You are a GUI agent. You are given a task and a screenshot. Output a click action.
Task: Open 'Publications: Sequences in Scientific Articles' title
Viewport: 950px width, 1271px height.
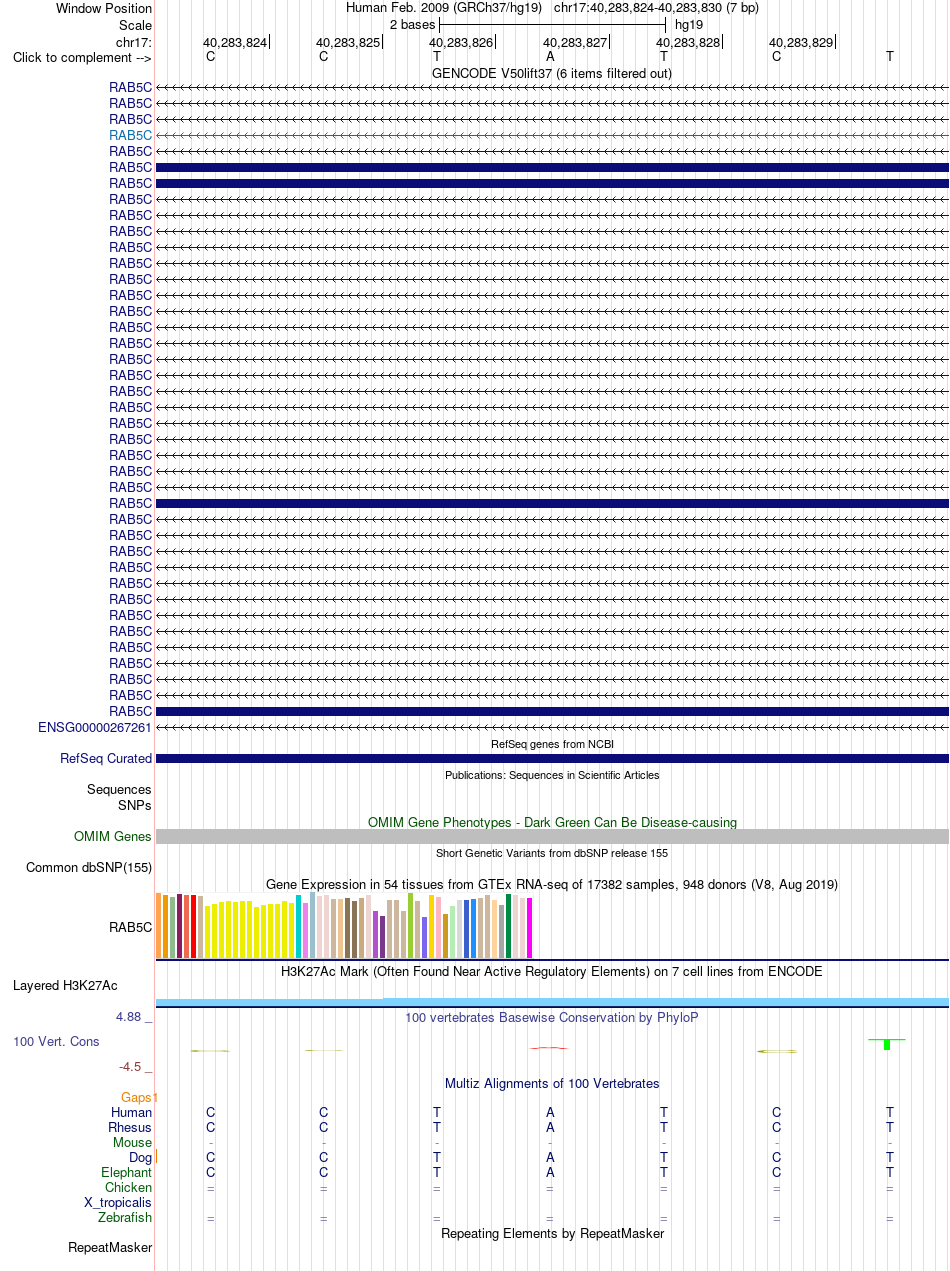(x=552, y=775)
